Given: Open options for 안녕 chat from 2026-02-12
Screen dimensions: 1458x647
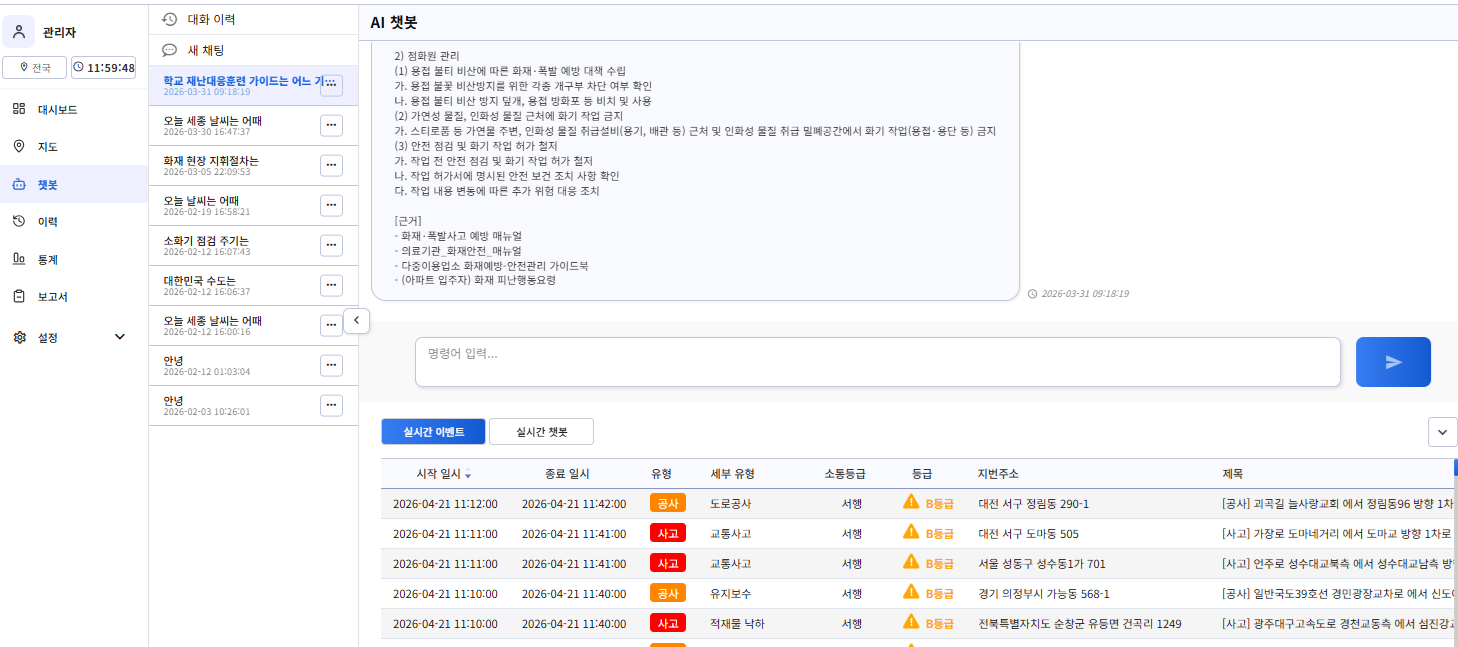Looking at the screenshot, I should click(x=332, y=365).
